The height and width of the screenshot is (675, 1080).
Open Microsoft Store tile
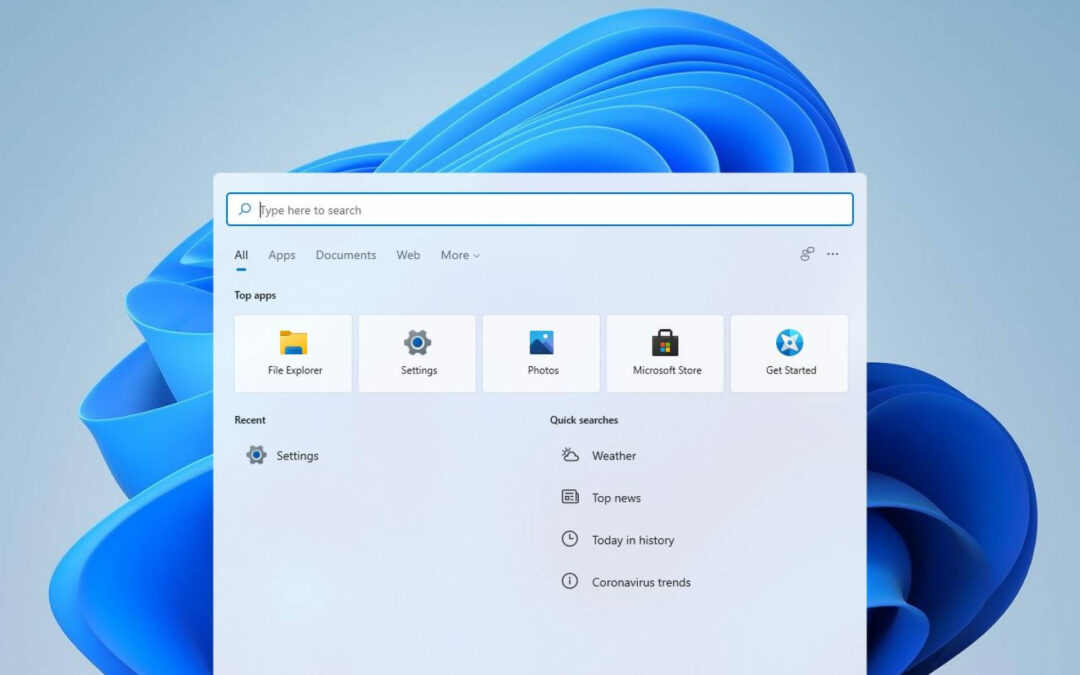665,353
